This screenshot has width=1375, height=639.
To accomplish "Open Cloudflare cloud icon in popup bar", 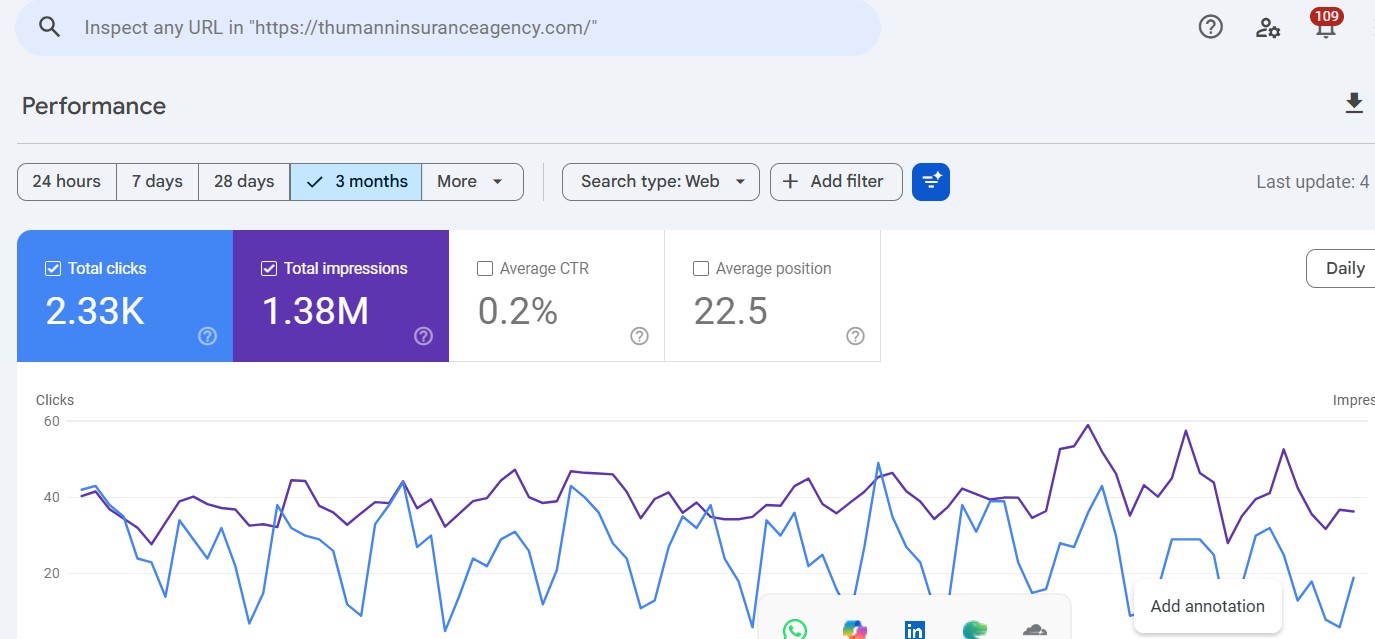I will (1035, 630).
